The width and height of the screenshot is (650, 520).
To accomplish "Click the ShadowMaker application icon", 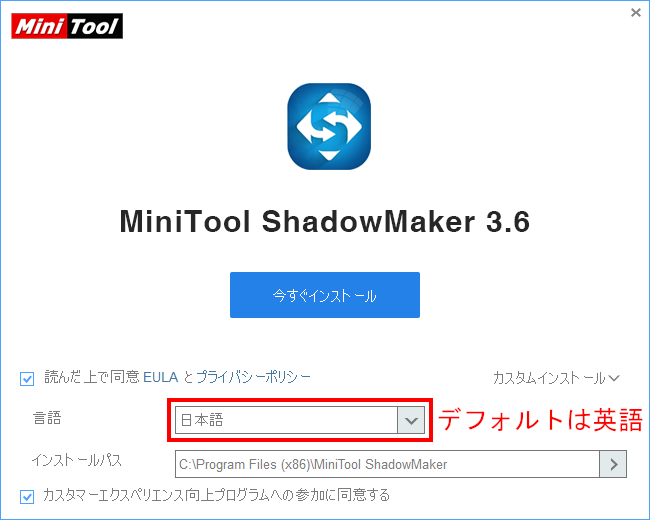I will coord(329,126).
